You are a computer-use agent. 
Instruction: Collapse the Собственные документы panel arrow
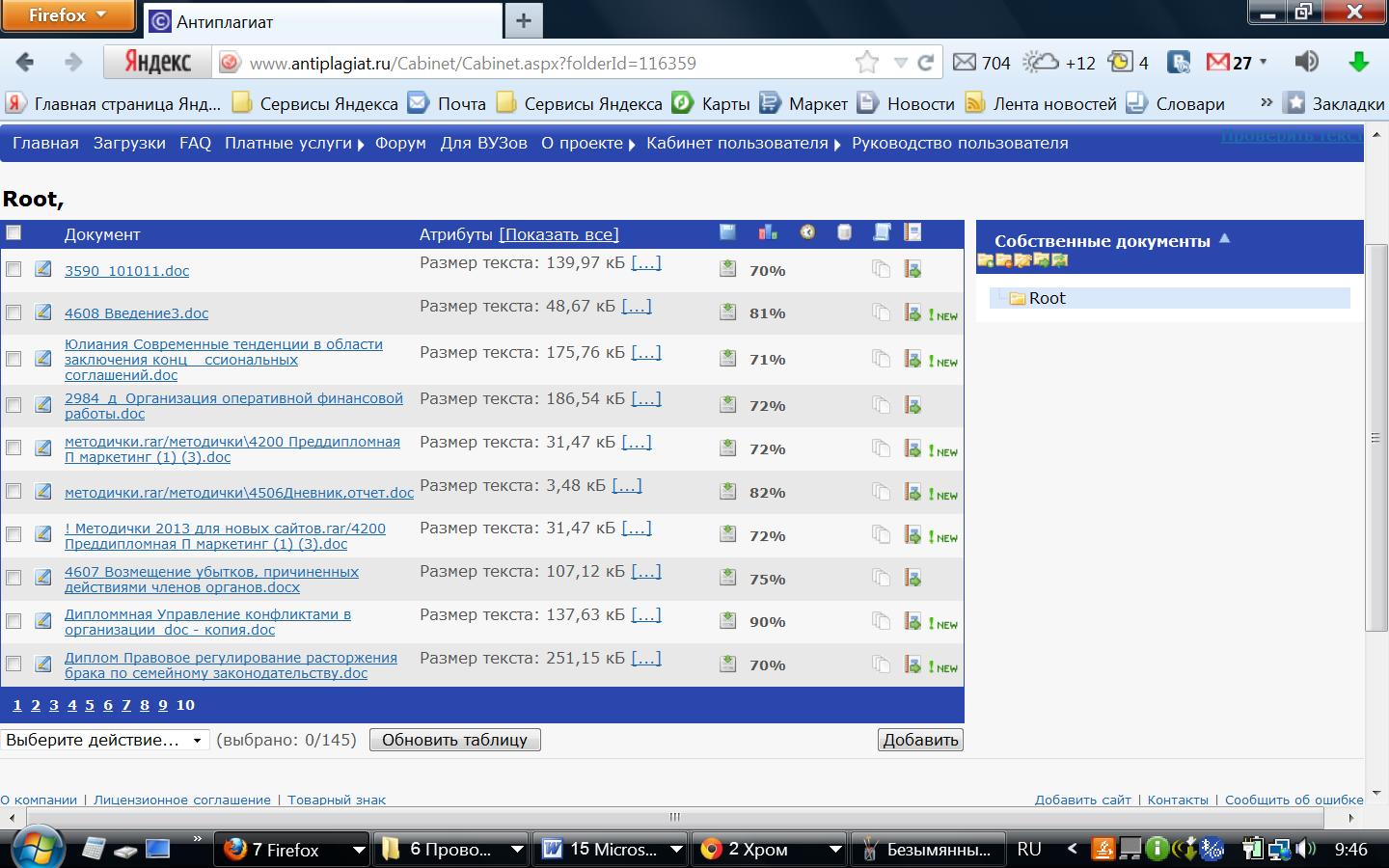[x=1225, y=238]
